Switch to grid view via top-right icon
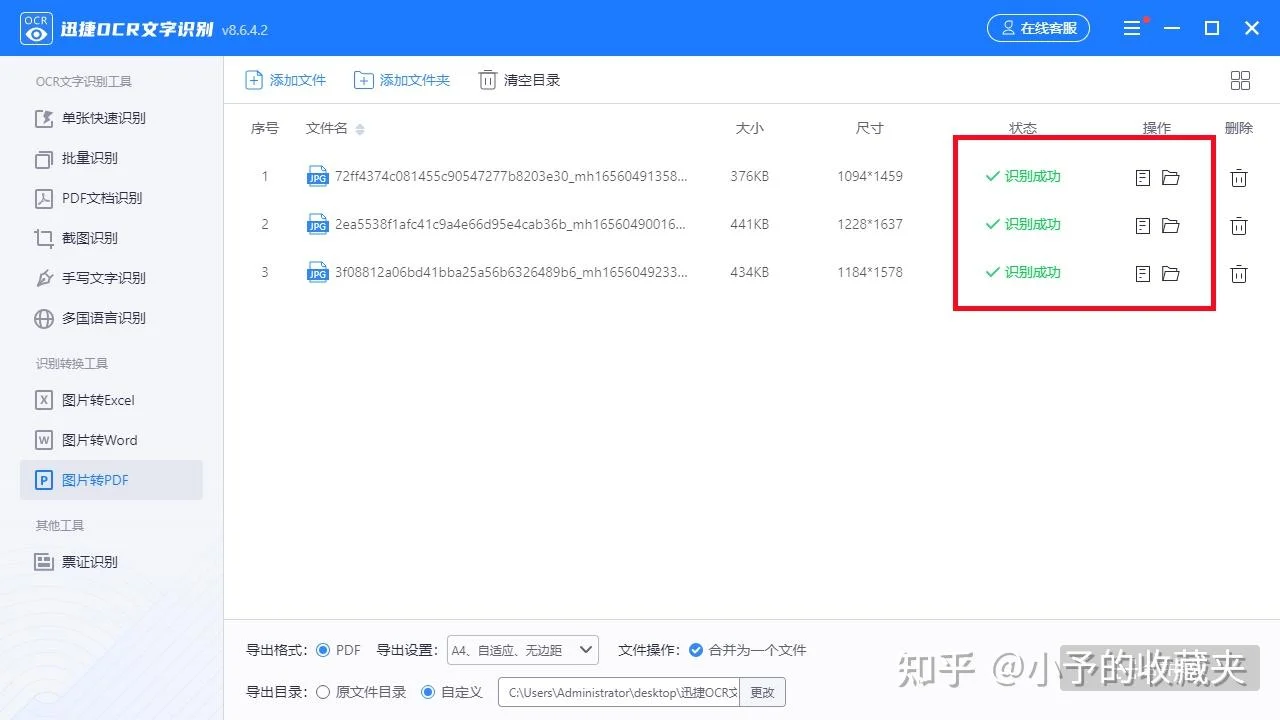The height and width of the screenshot is (720, 1280). pyautogui.click(x=1240, y=80)
